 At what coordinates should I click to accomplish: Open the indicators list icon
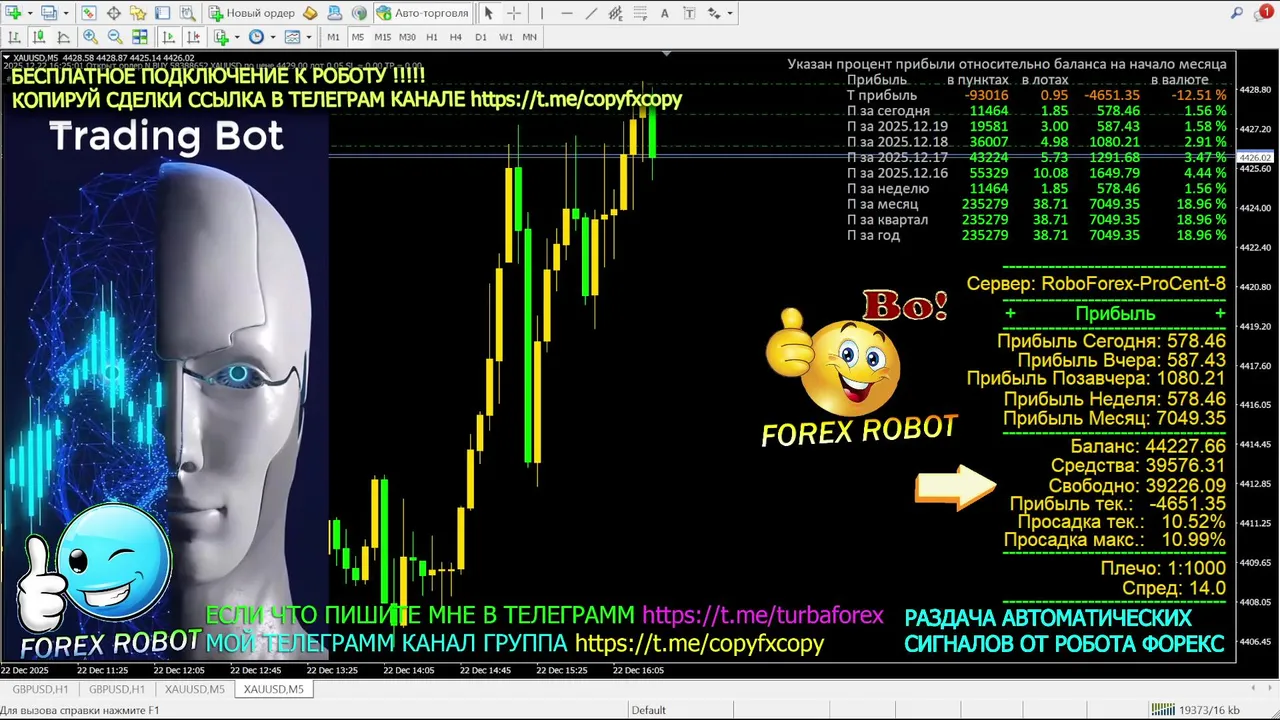221,37
